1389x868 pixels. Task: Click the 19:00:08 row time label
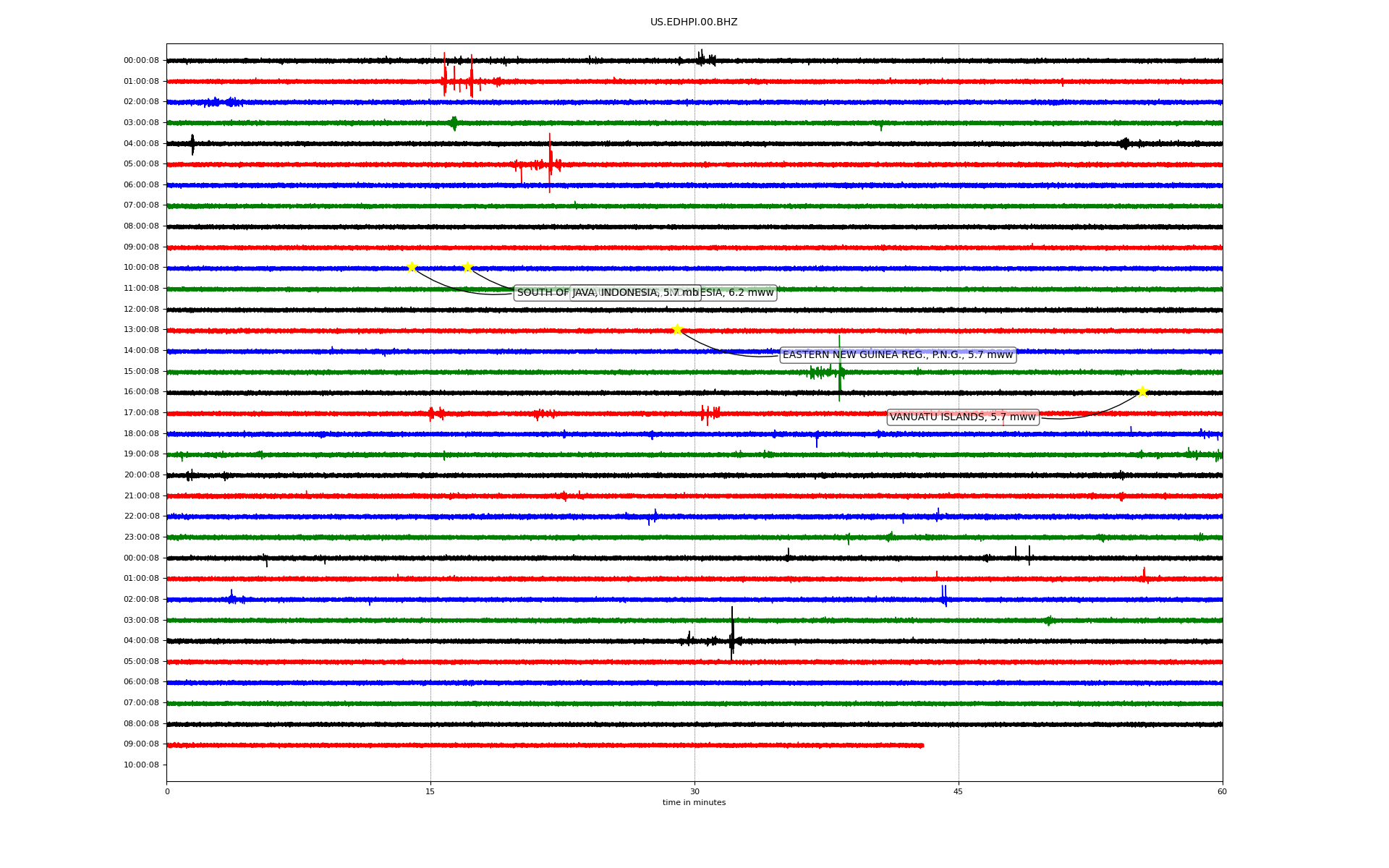point(141,454)
